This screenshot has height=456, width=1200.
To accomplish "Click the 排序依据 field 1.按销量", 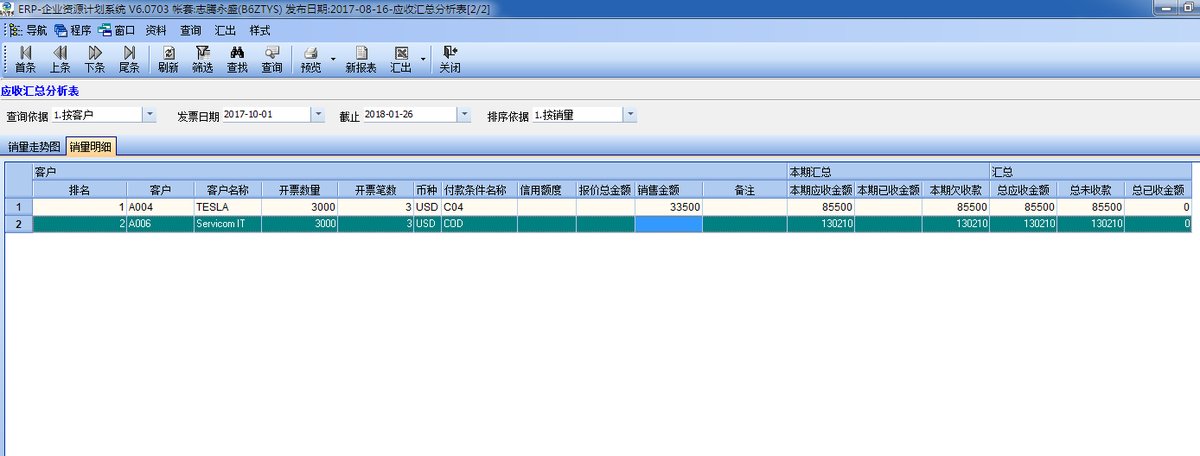I will tap(577, 115).
